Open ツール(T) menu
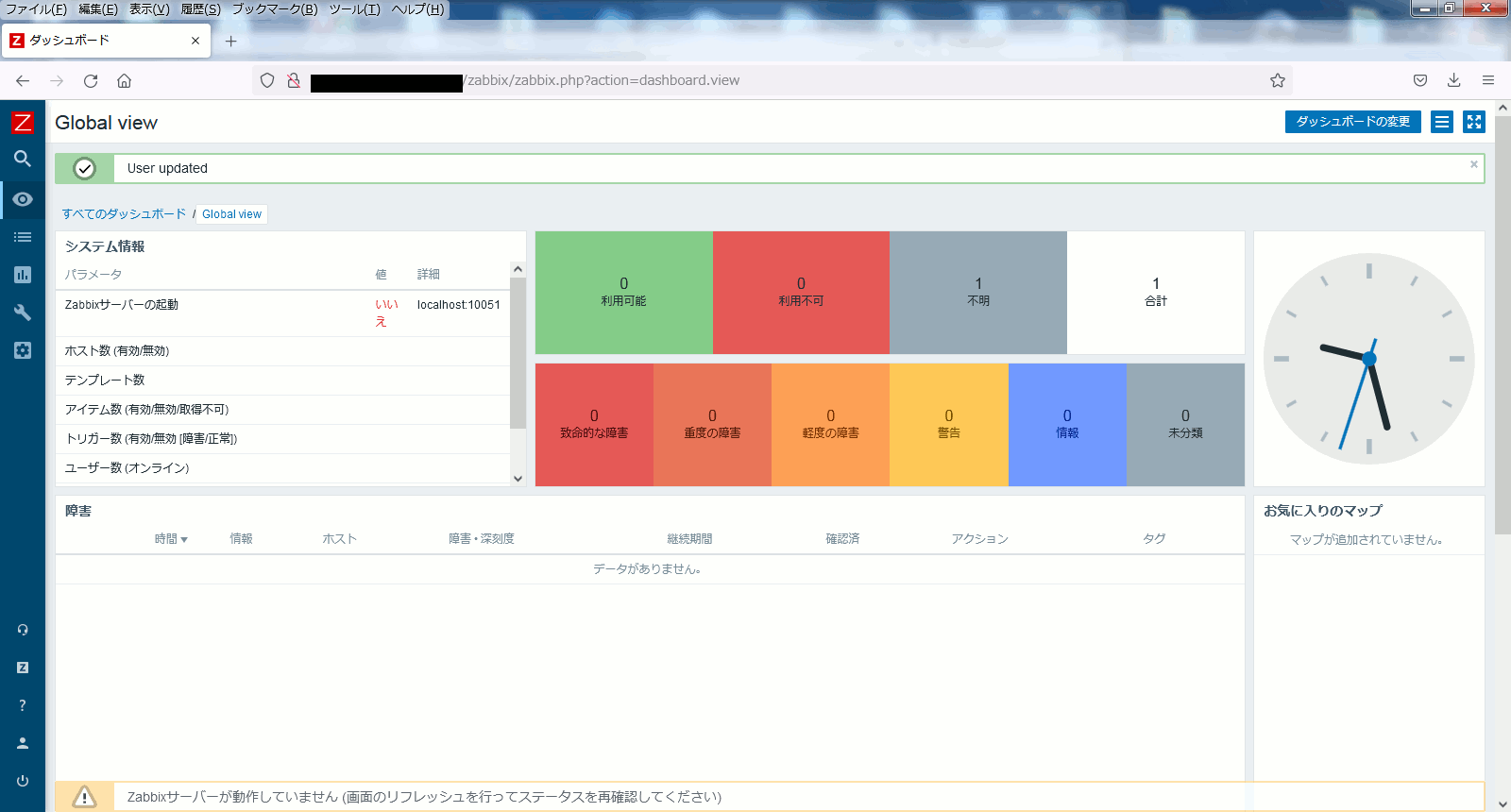 (x=354, y=9)
